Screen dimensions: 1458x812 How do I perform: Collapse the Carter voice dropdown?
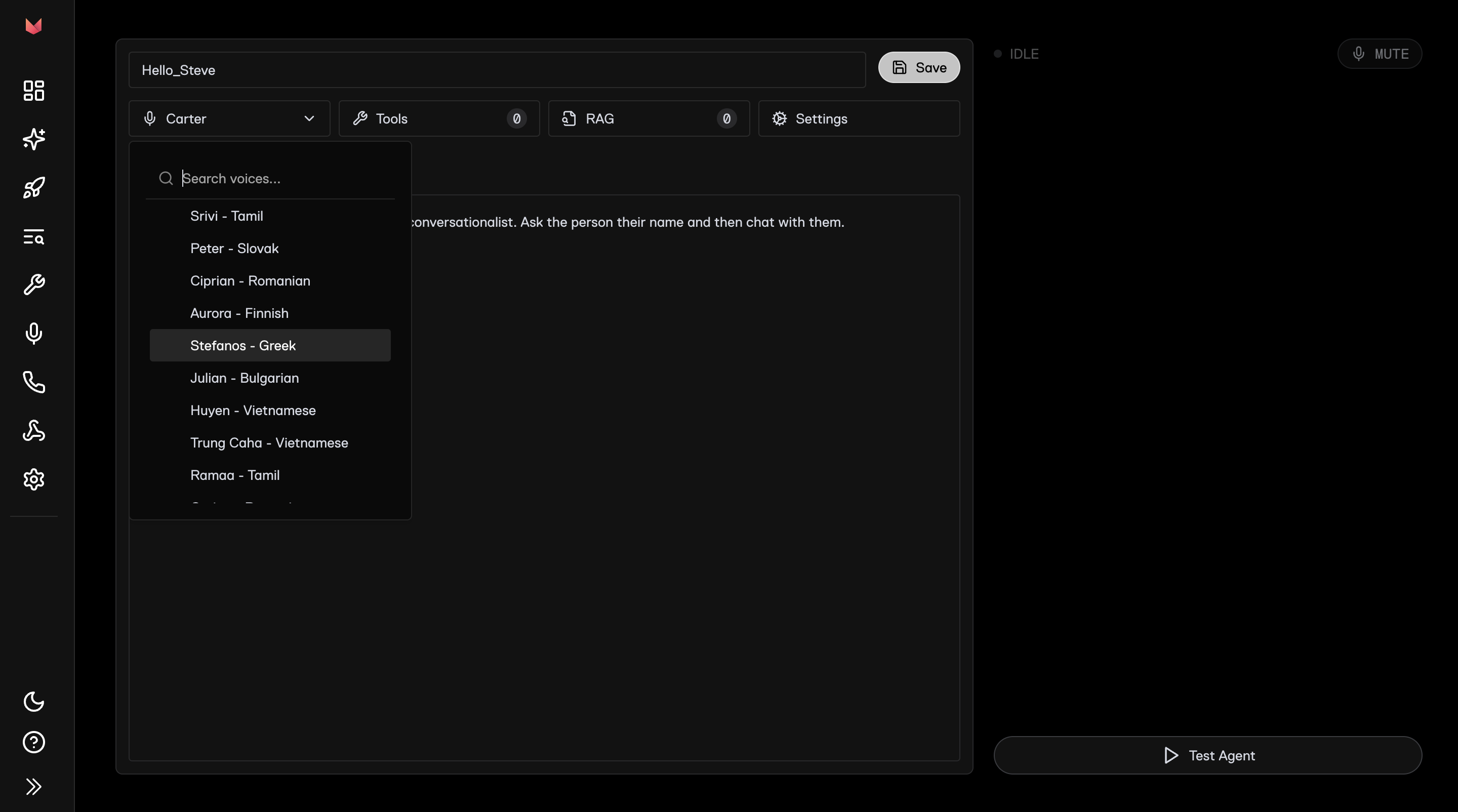tap(229, 119)
